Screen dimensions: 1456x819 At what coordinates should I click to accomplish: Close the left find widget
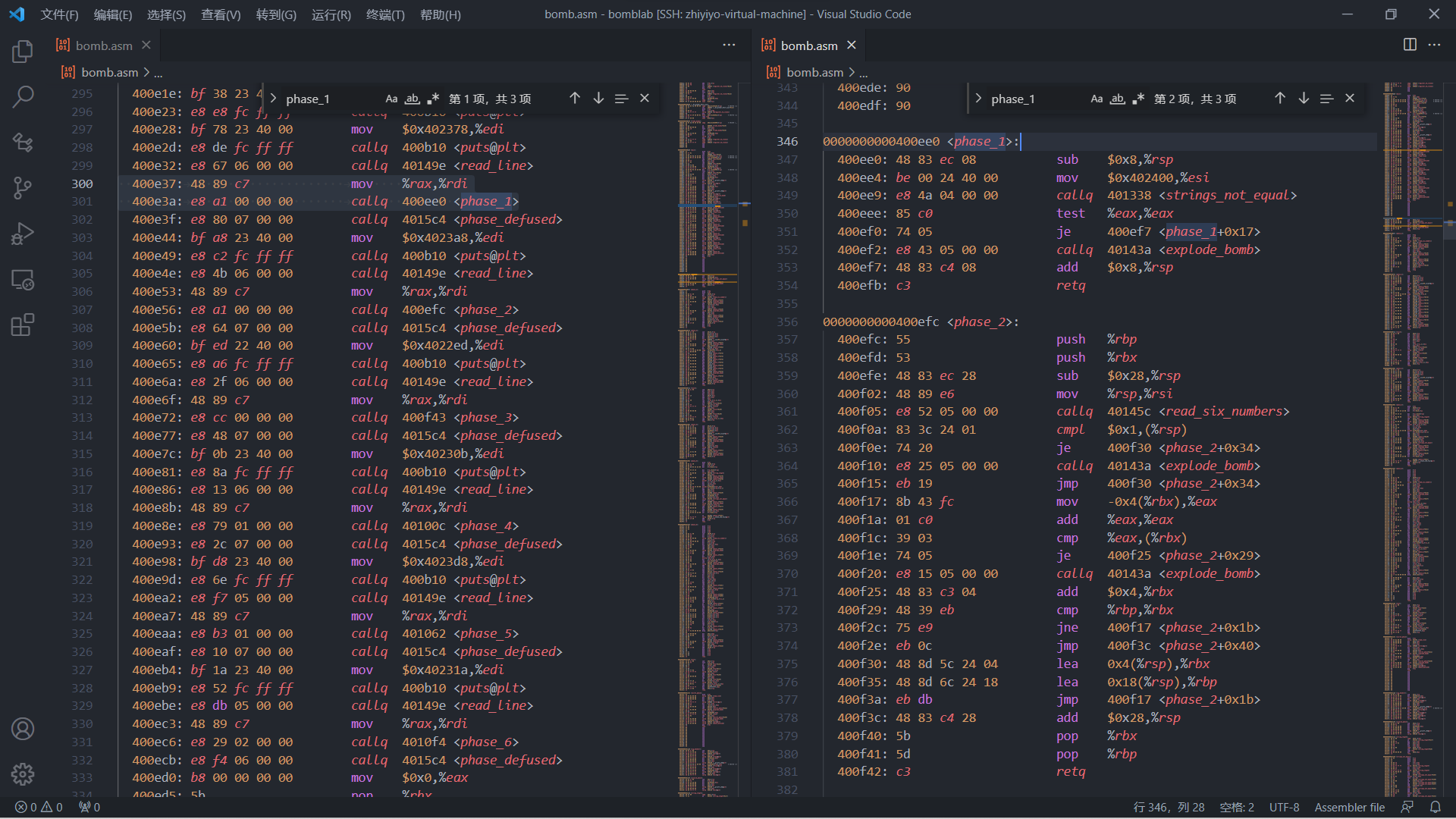point(645,99)
